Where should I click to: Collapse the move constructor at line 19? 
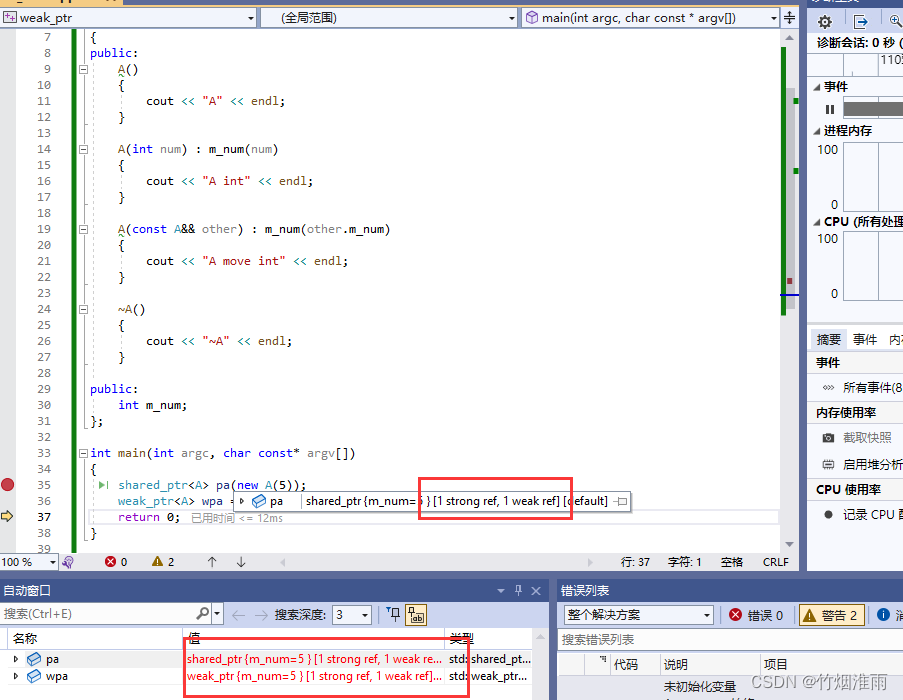point(83,229)
